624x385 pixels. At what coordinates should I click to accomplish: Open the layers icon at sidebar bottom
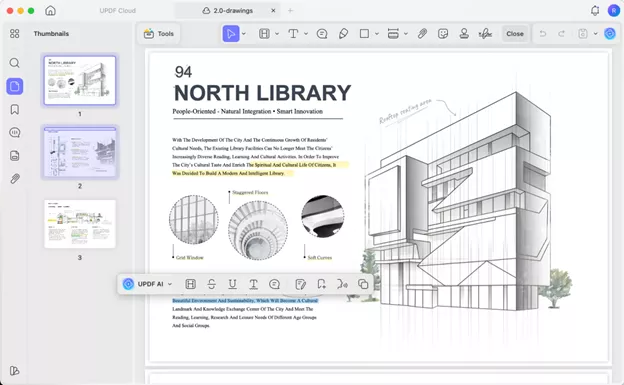(x=14, y=371)
